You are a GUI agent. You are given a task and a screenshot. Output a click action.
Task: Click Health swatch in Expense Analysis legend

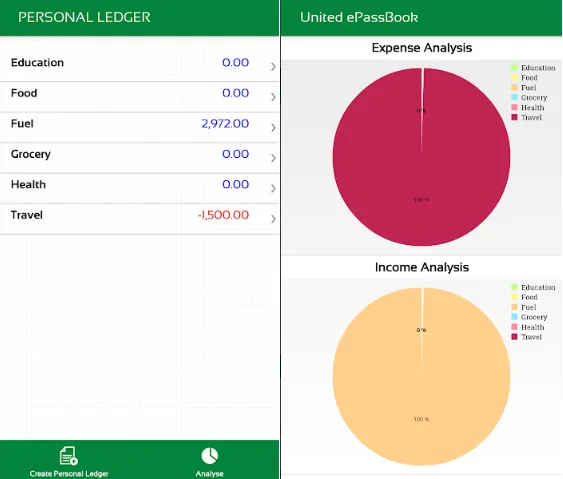[514, 107]
